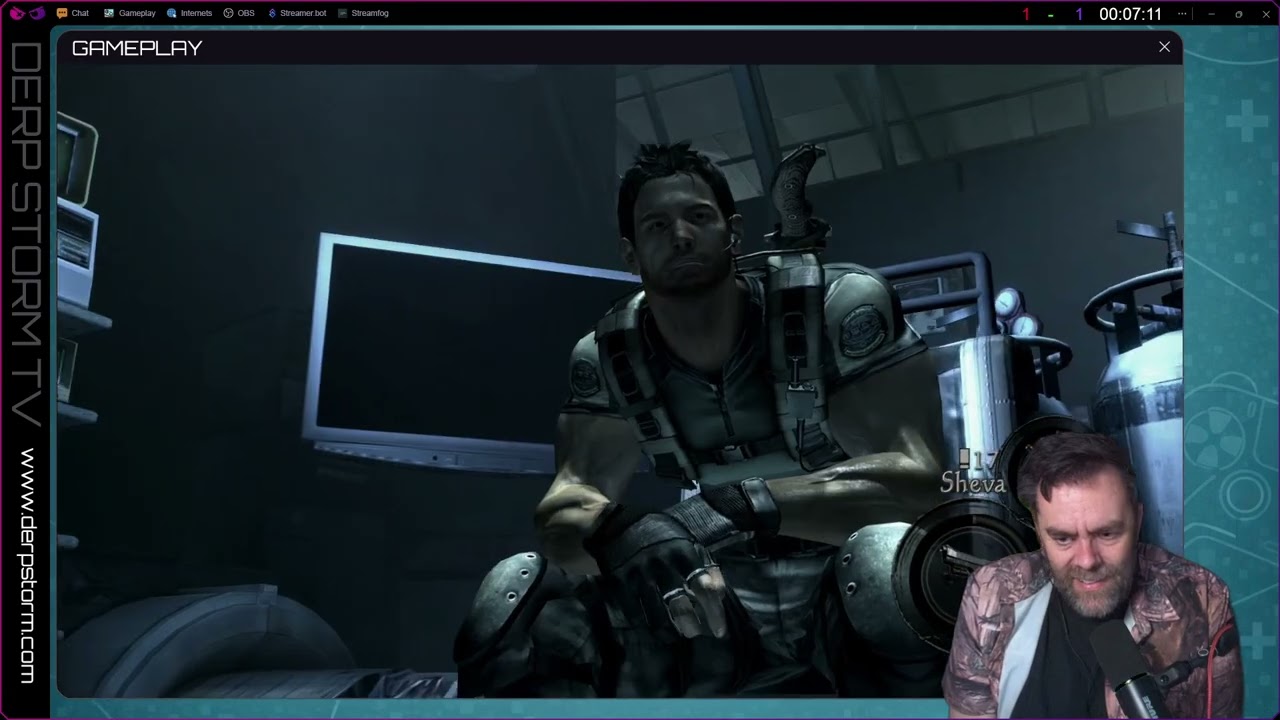Image resolution: width=1280 pixels, height=720 pixels.
Task: Go to the OBS tab
Action: 239,13
